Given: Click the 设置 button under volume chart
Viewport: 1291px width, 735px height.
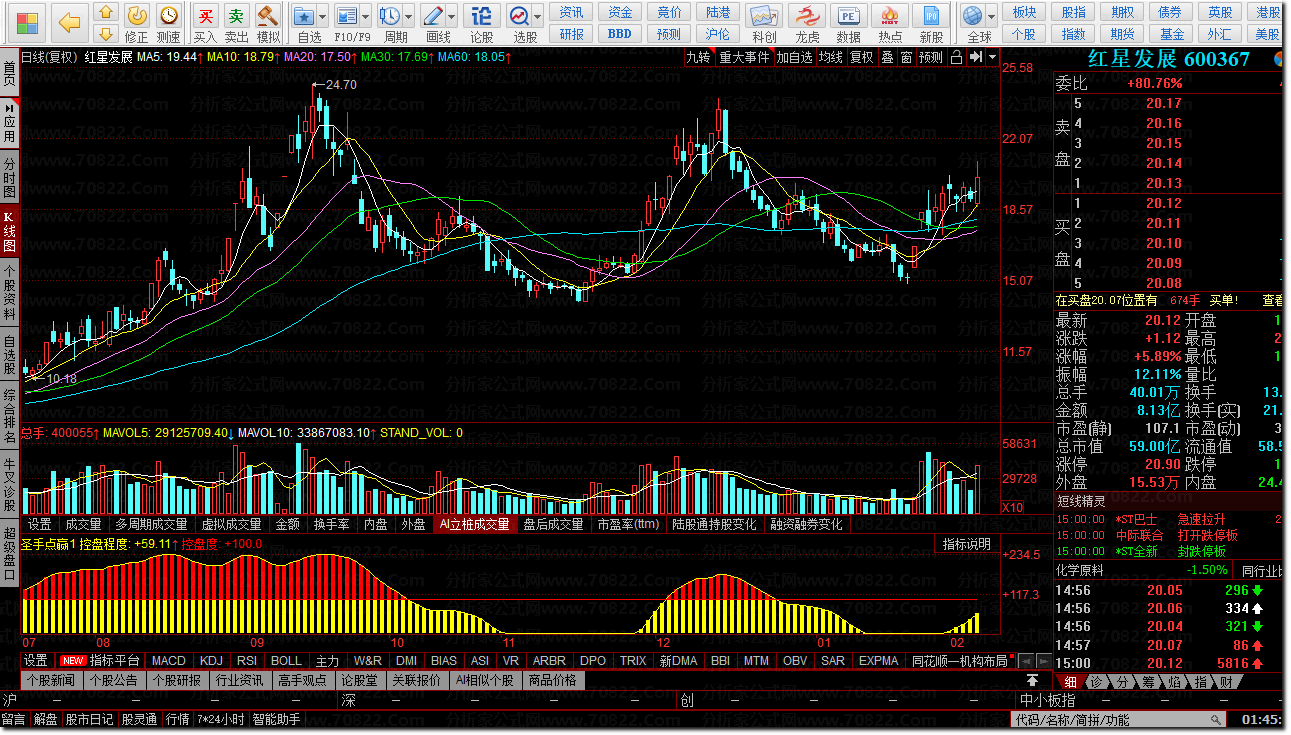Looking at the screenshot, I should point(40,524).
